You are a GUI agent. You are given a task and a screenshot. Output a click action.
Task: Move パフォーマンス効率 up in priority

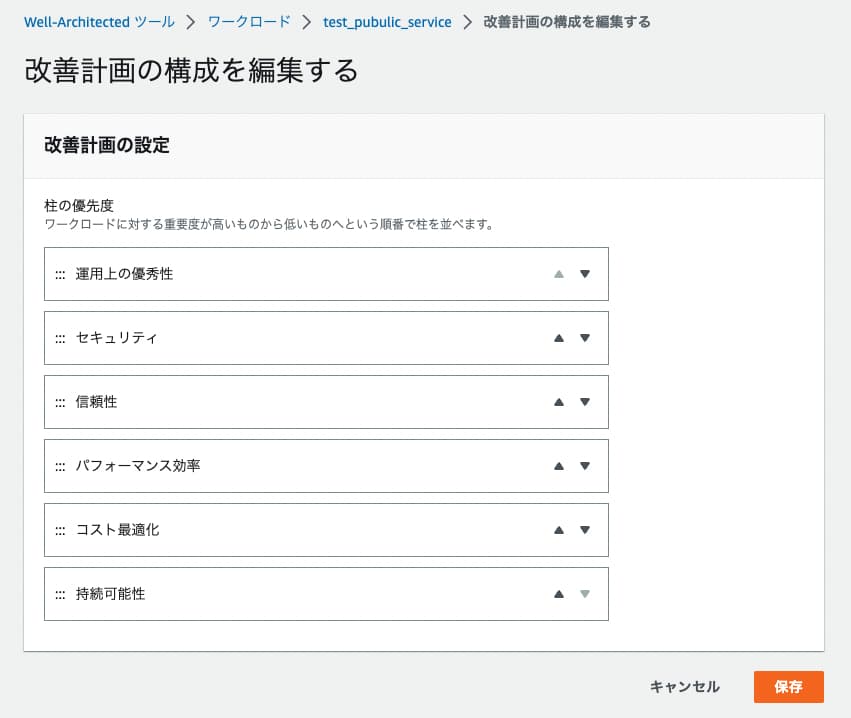tap(558, 466)
